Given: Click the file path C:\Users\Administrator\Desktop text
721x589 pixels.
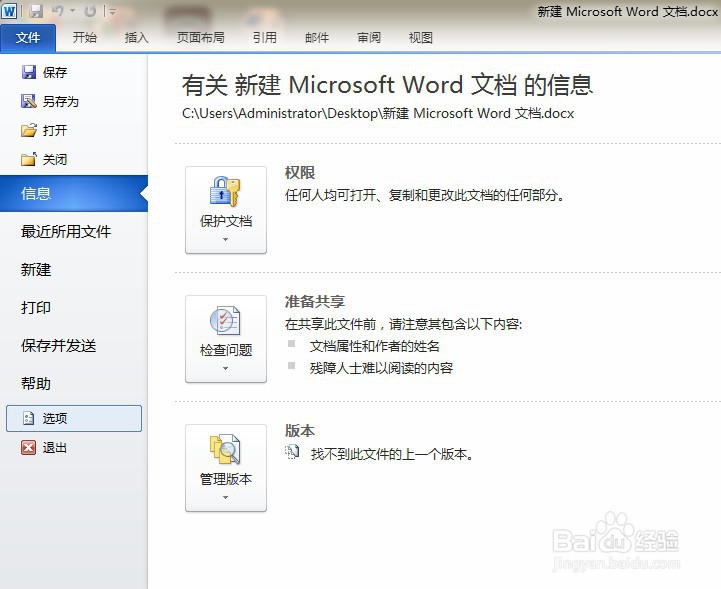Looking at the screenshot, I should point(378,113).
